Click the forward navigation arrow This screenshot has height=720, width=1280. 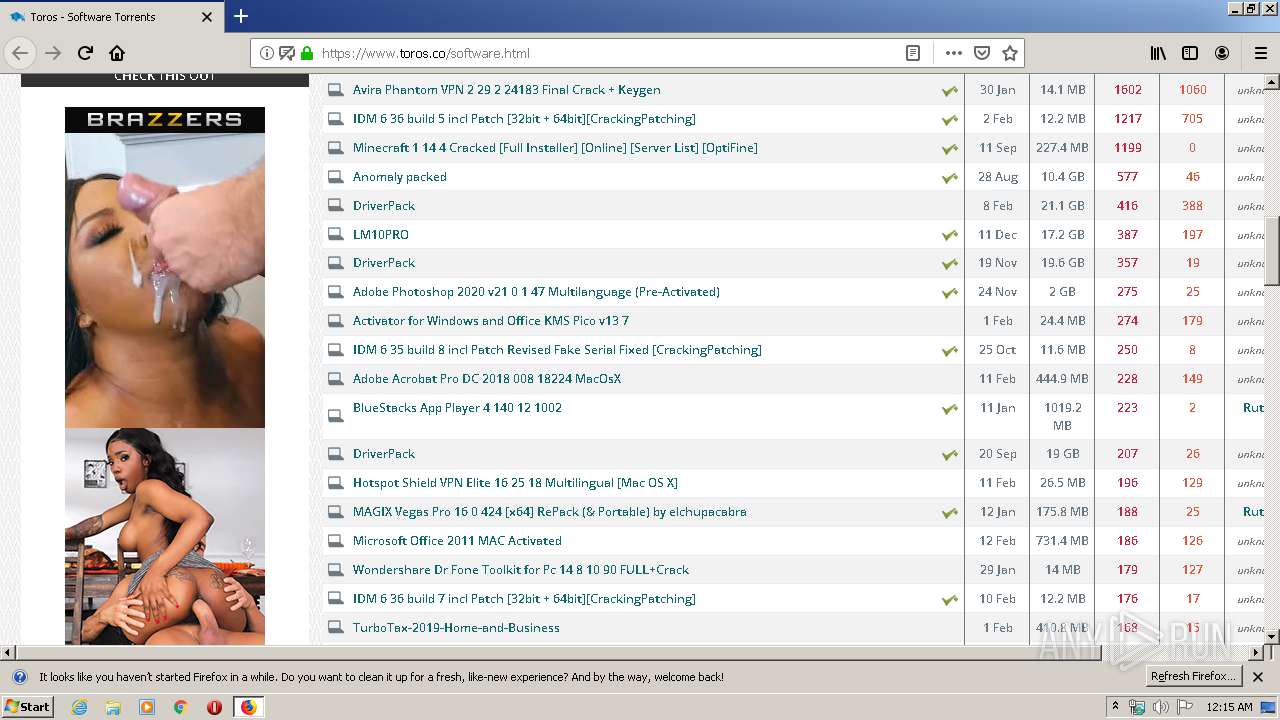[53, 53]
